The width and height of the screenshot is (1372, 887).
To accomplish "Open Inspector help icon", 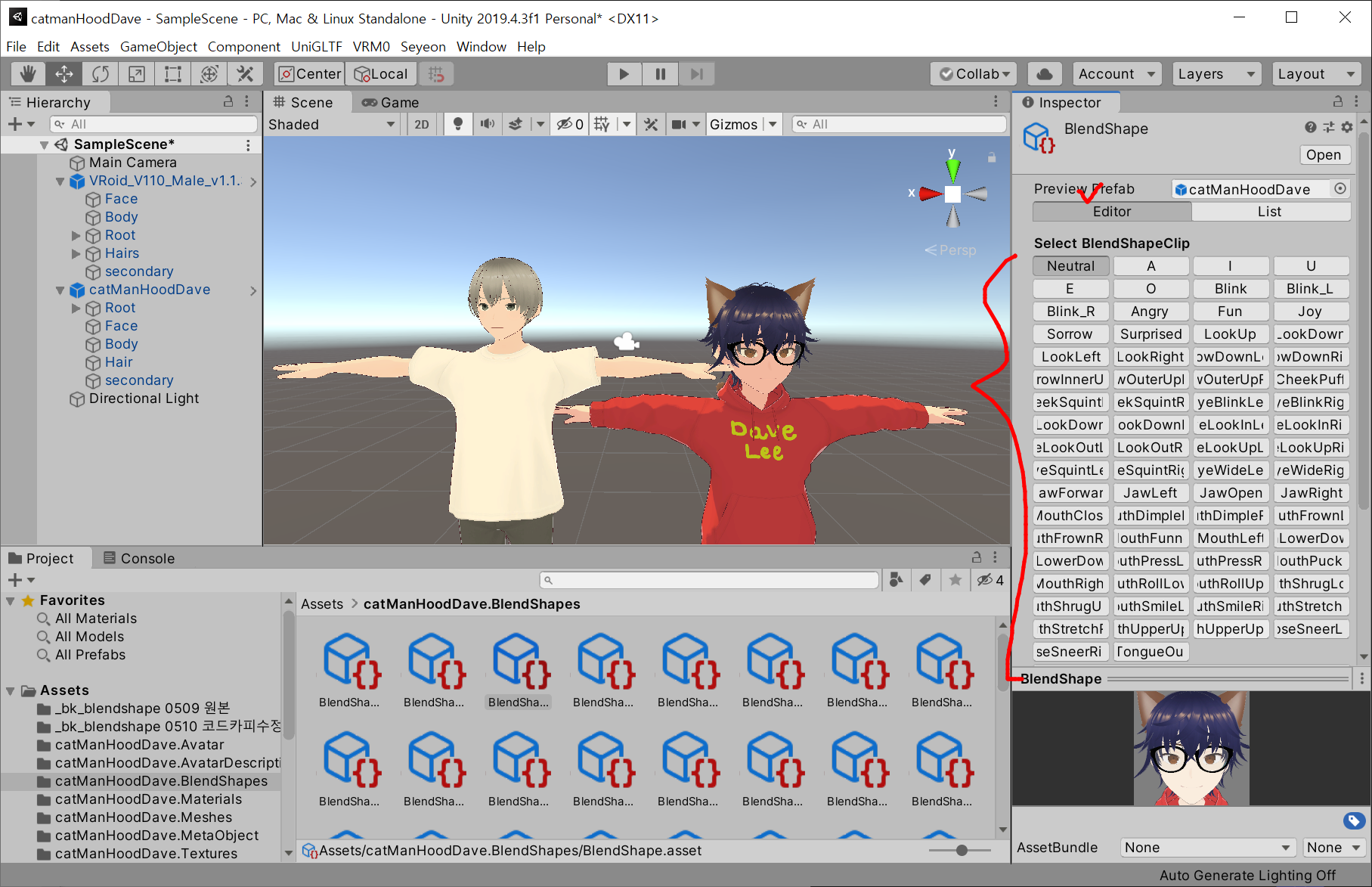I will coord(1311,127).
